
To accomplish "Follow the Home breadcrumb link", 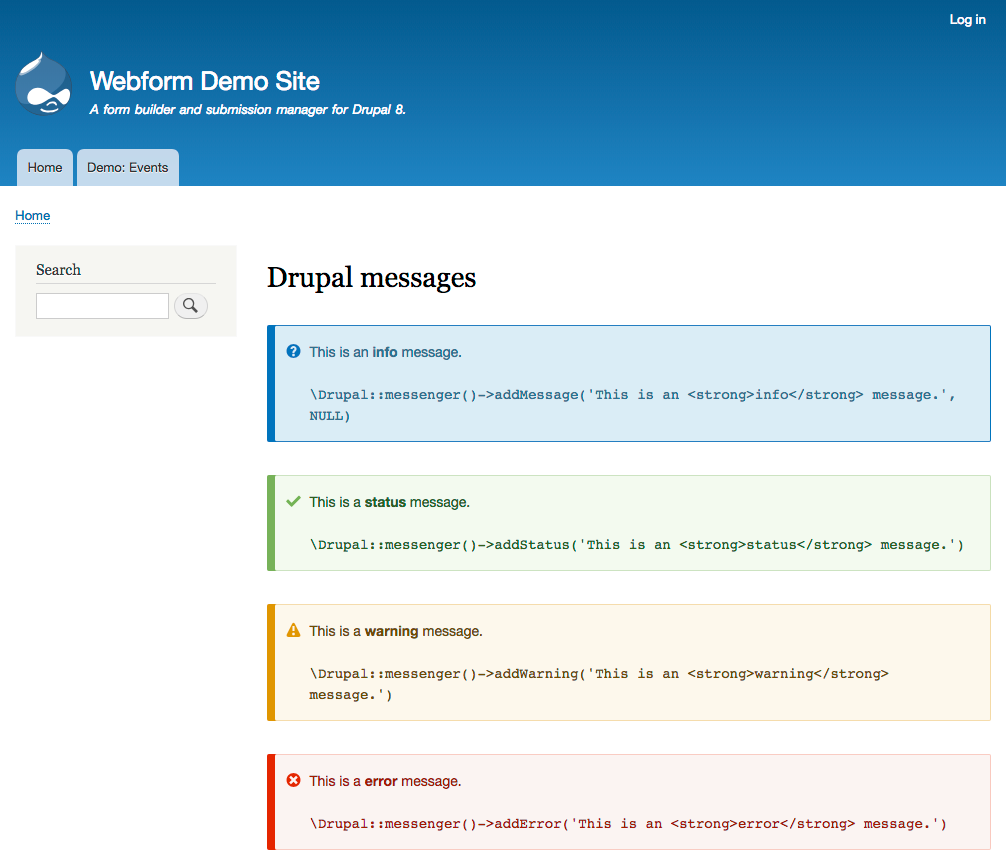I will point(32,216).
